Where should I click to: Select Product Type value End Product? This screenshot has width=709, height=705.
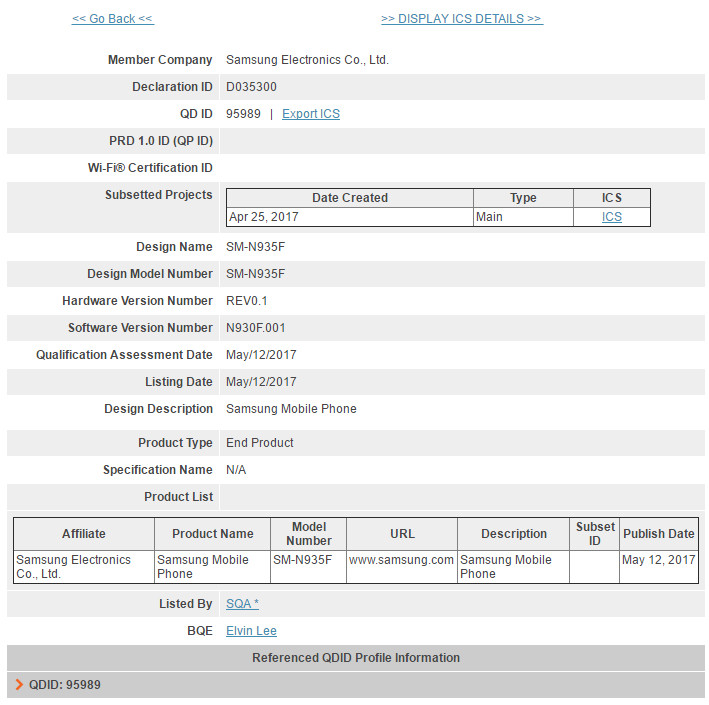point(260,443)
